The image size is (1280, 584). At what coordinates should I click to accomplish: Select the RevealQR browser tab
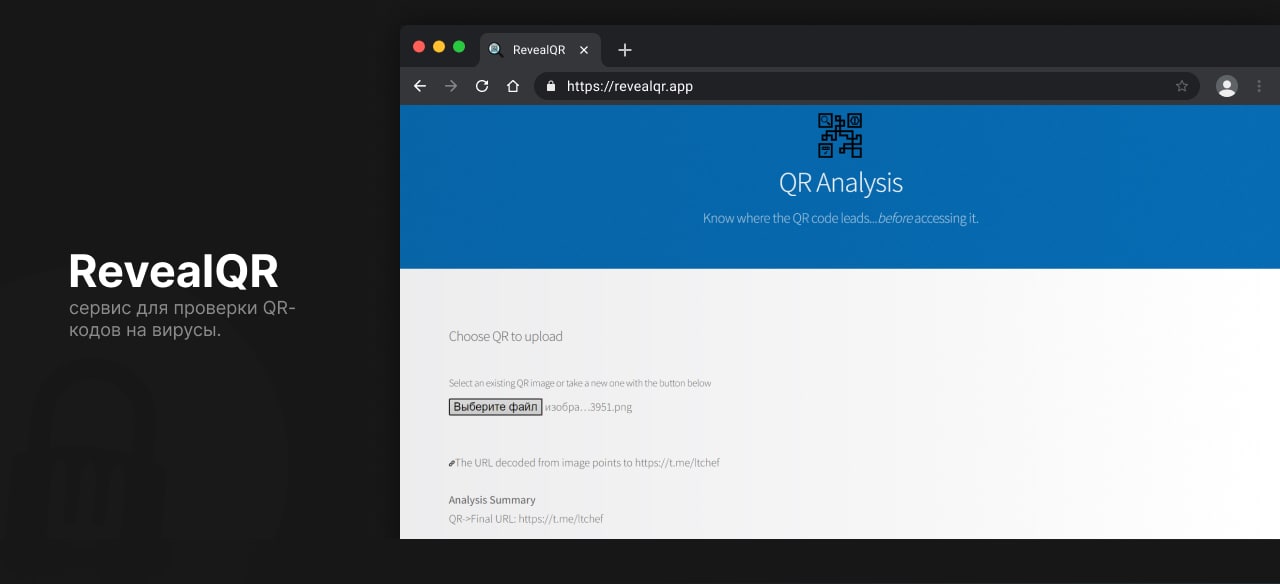[x=540, y=50]
